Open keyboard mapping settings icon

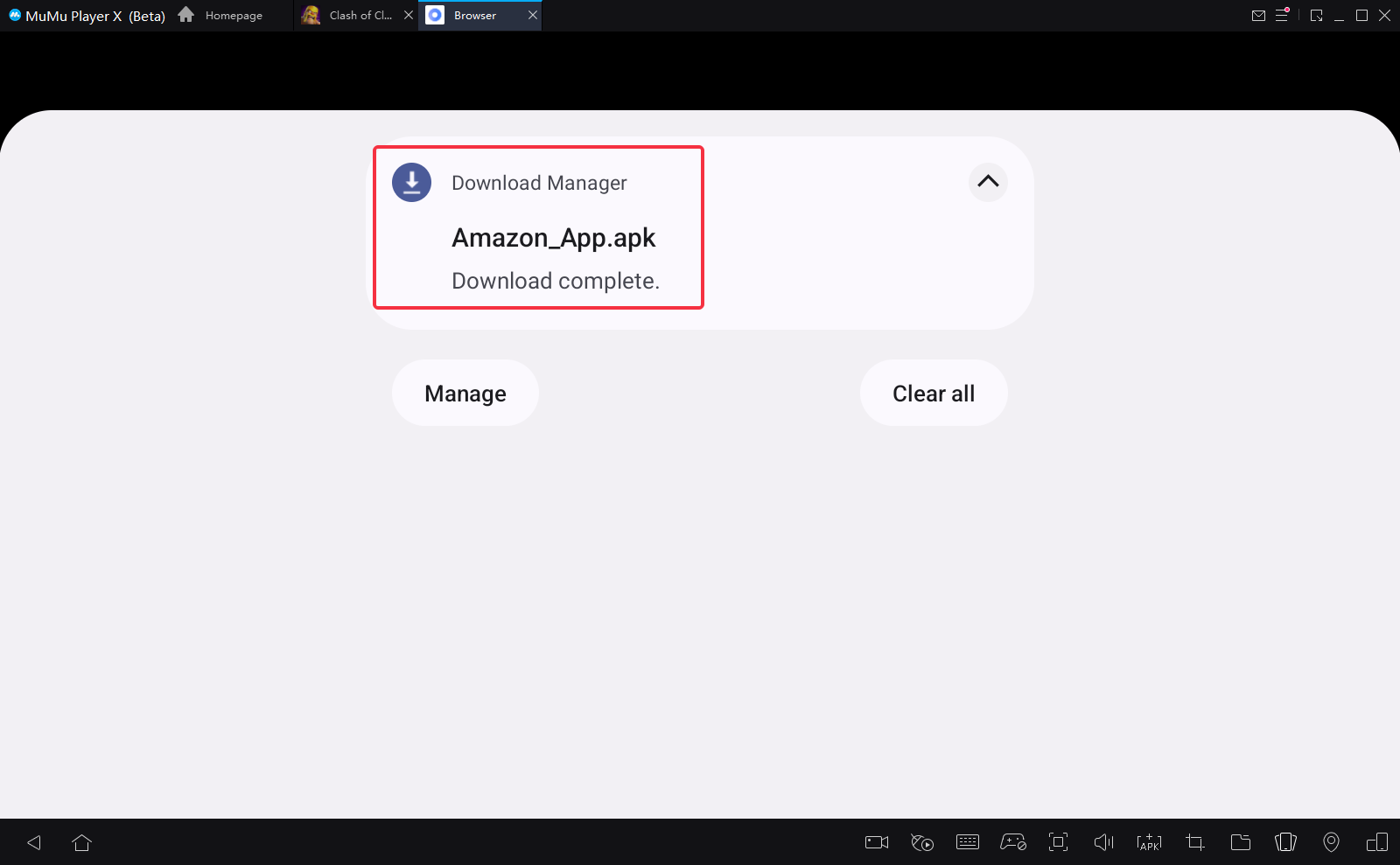click(968, 842)
